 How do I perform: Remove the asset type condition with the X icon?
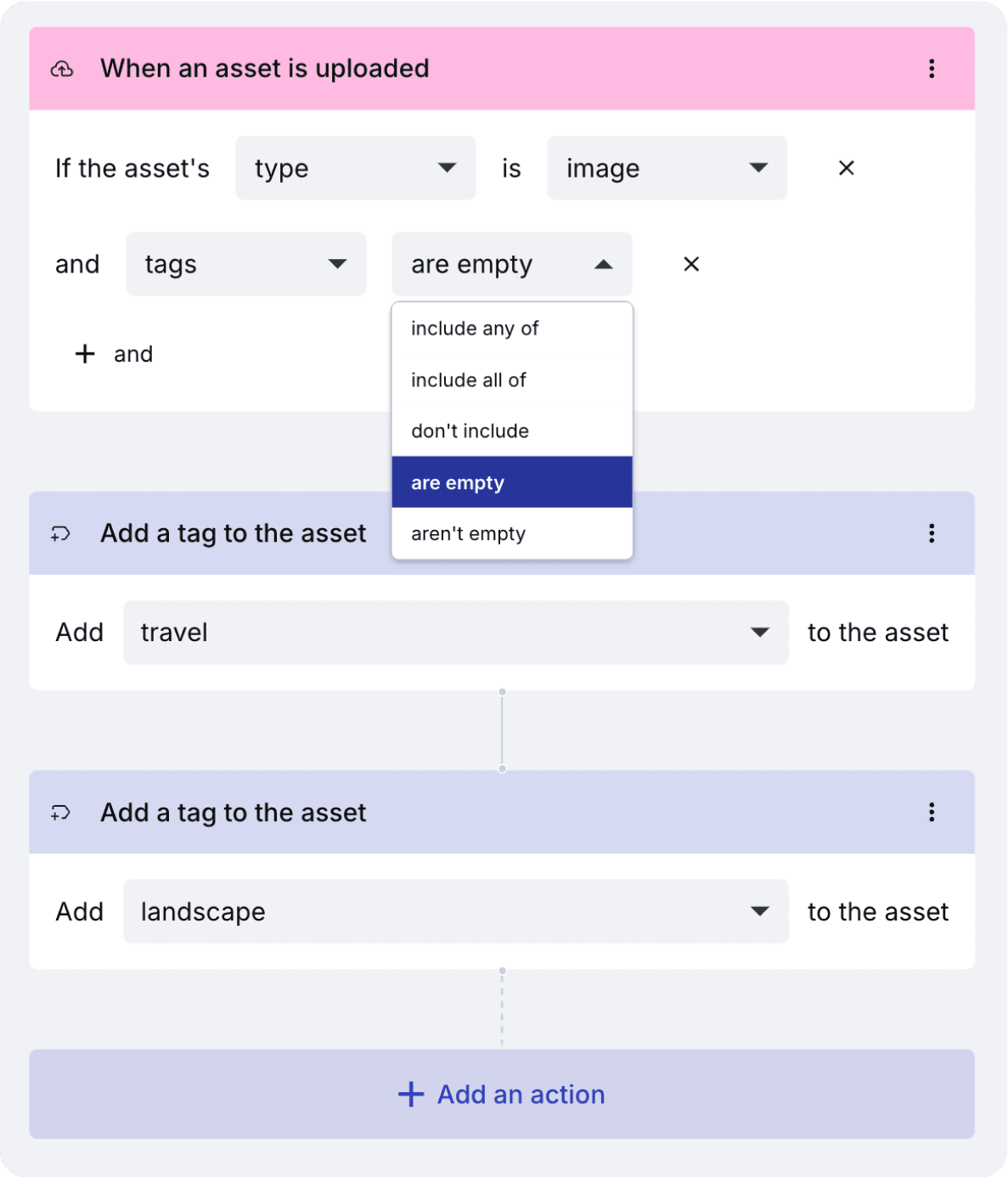tap(846, 168)
